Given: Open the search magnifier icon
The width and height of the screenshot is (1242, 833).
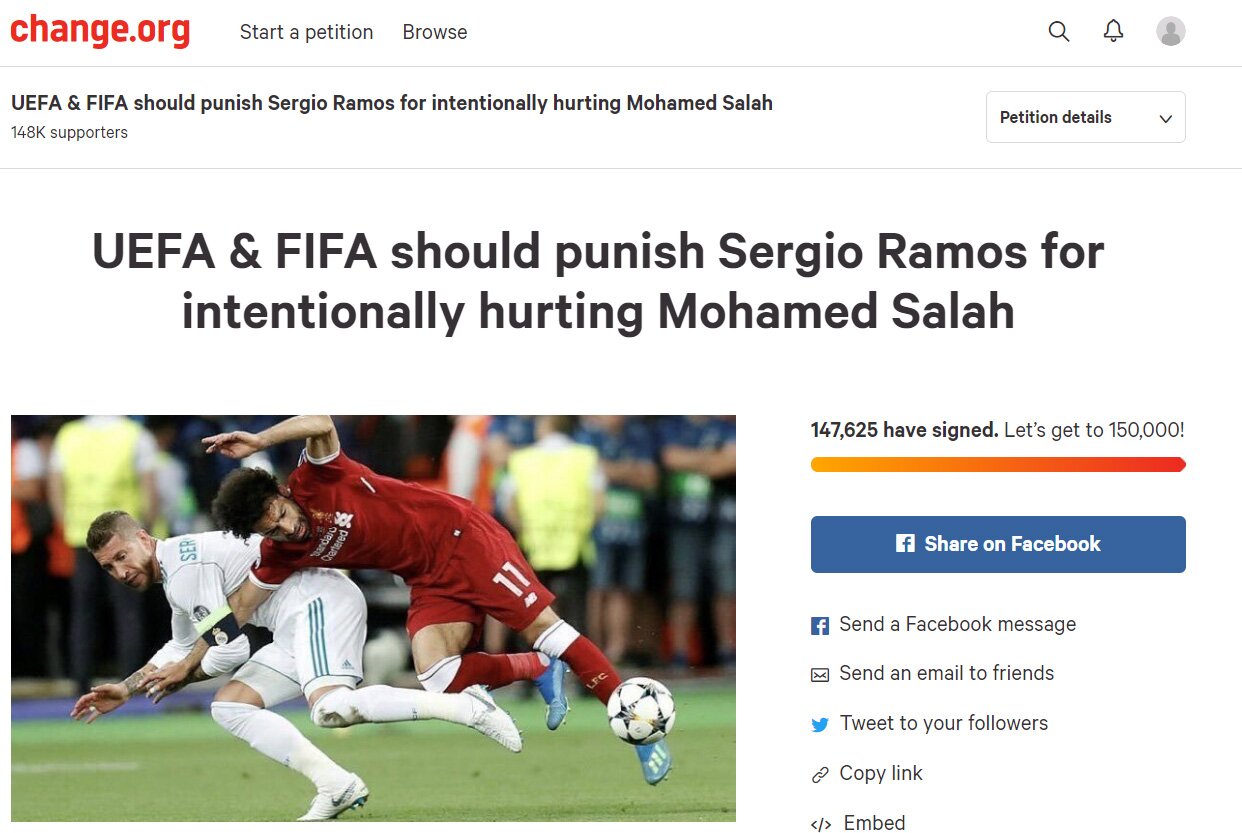Looking at the screenshot, I should (x=1058, y=32).
